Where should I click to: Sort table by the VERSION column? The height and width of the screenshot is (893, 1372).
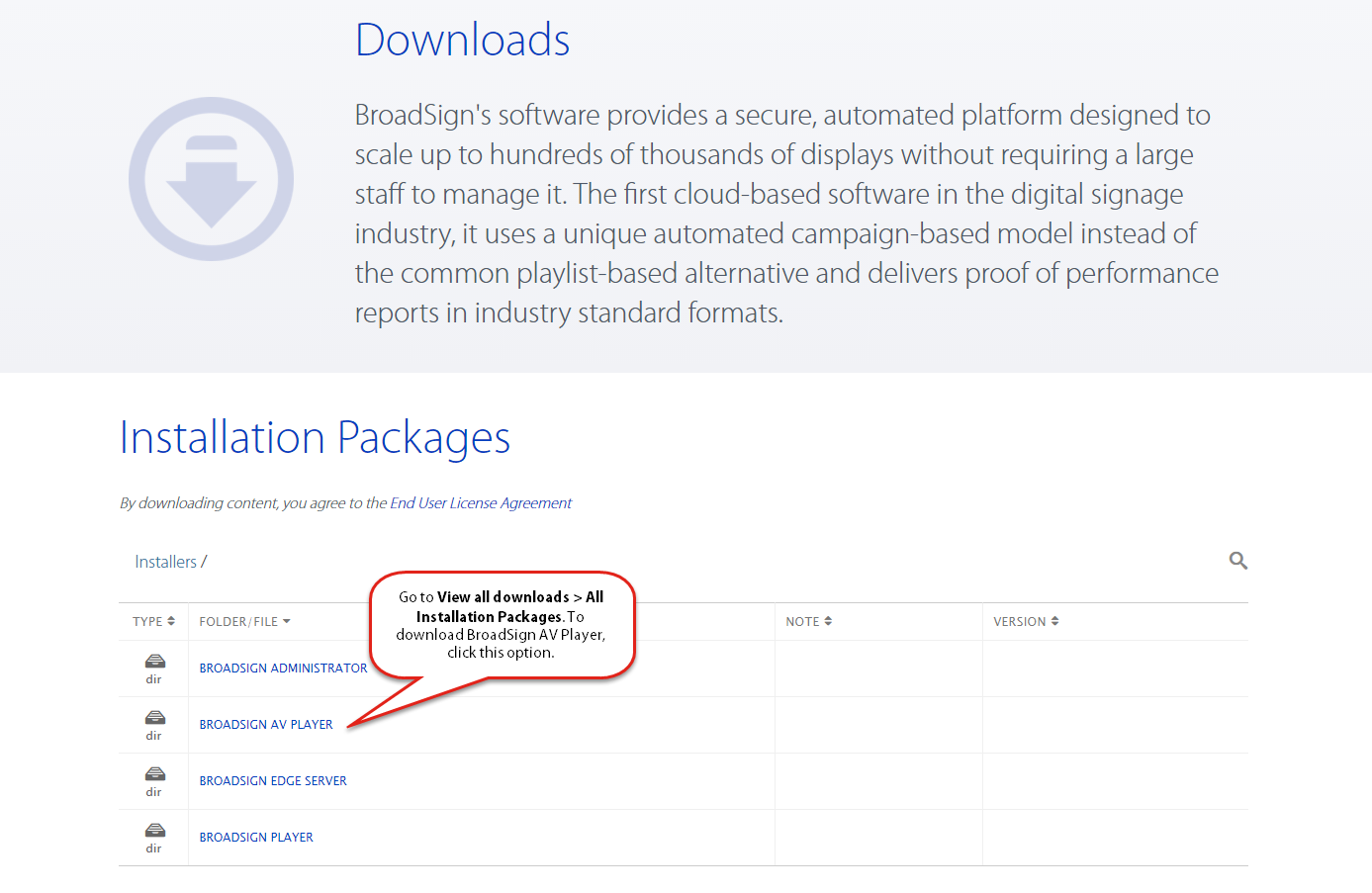click(1026, 621)
